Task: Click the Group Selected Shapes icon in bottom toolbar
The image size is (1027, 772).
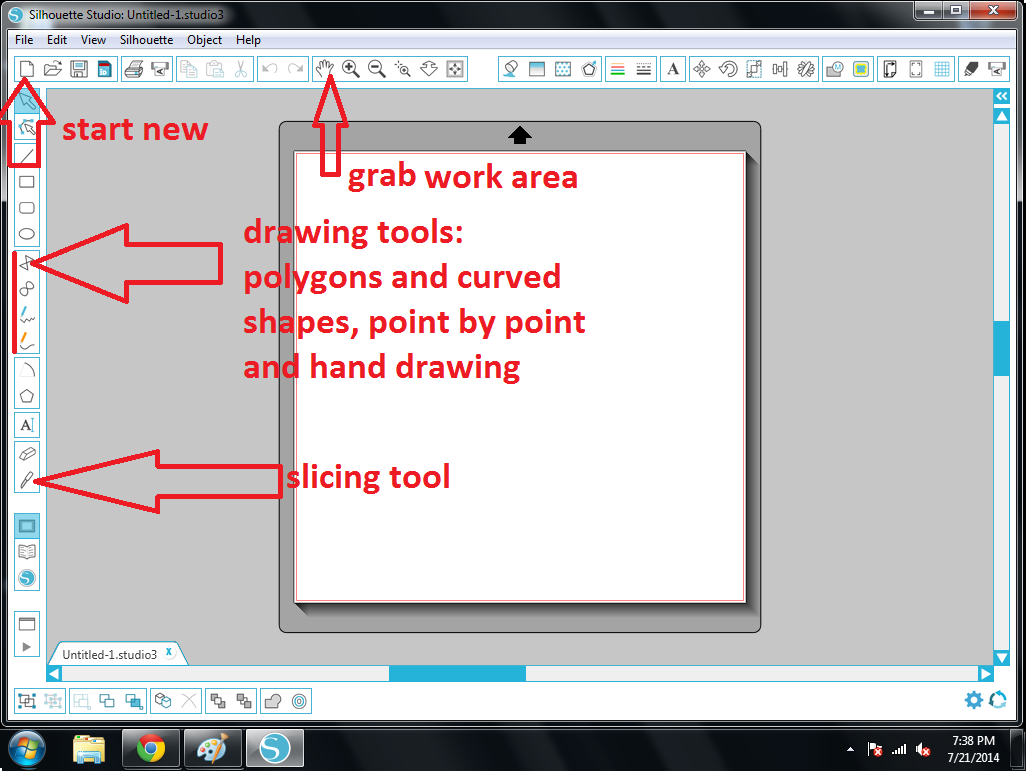Action: click(27, 701)
